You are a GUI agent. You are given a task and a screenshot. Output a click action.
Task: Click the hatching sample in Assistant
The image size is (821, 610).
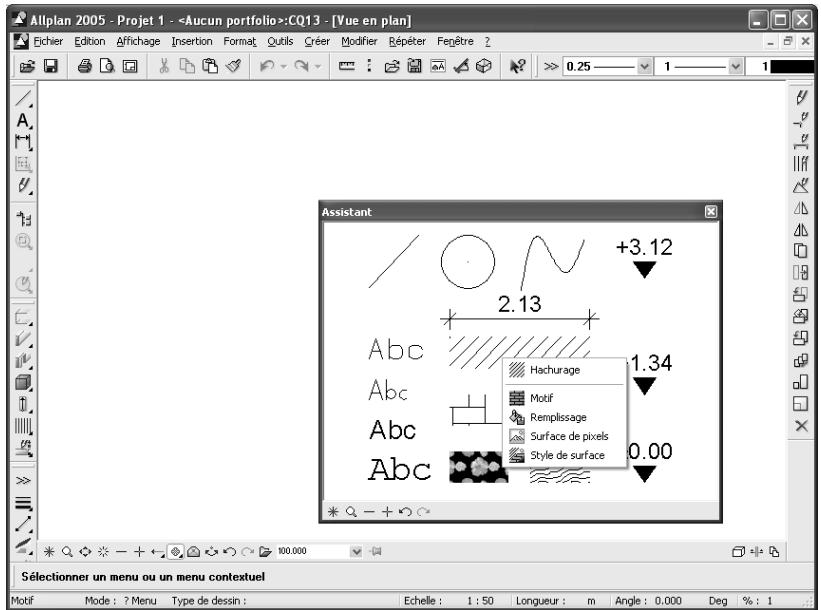click(x=519, y=352)
